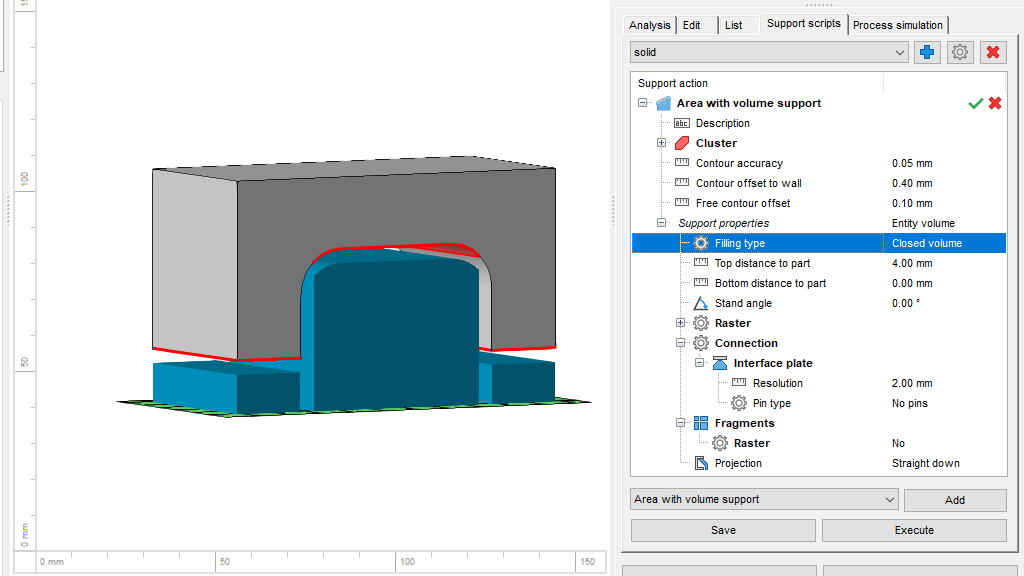Click the Projection icon

tap(699, 463)
